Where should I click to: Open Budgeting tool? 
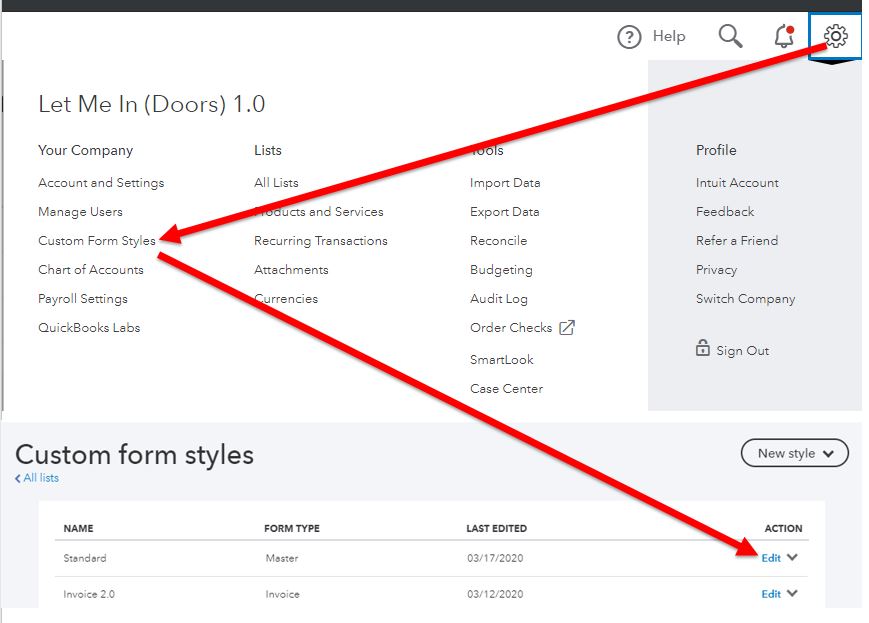click(x=501, y=270)
